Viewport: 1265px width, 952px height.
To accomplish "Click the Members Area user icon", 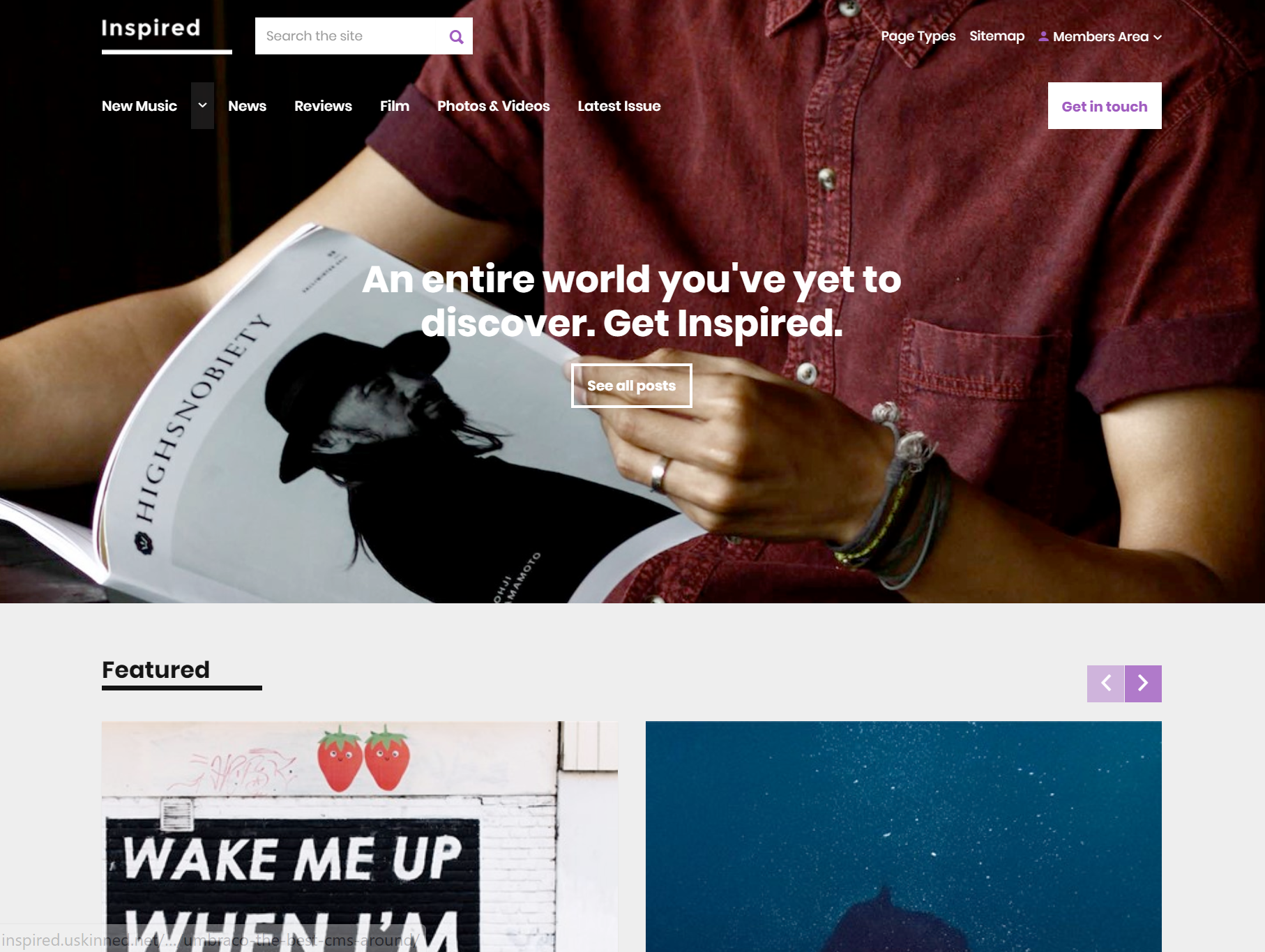I will point(1043,36).
